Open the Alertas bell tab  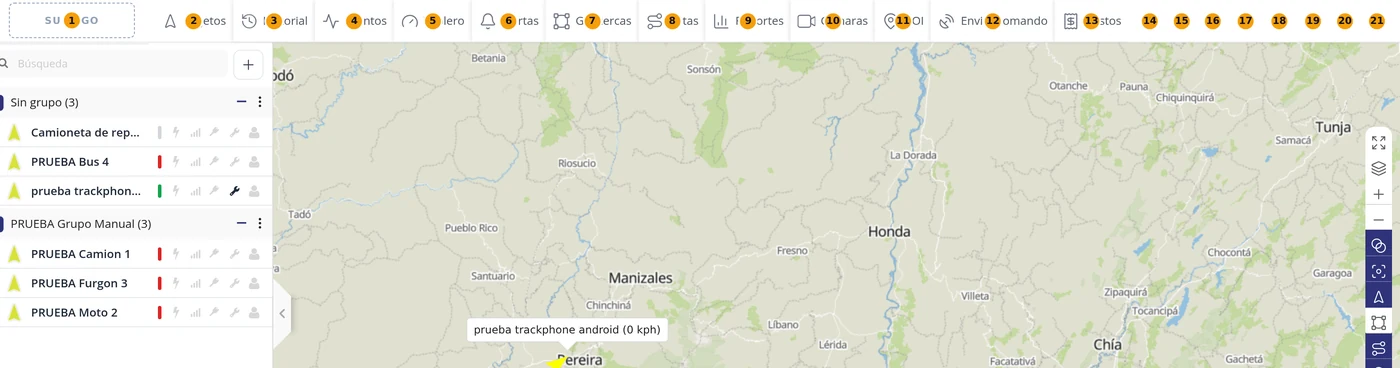(509, 21)
